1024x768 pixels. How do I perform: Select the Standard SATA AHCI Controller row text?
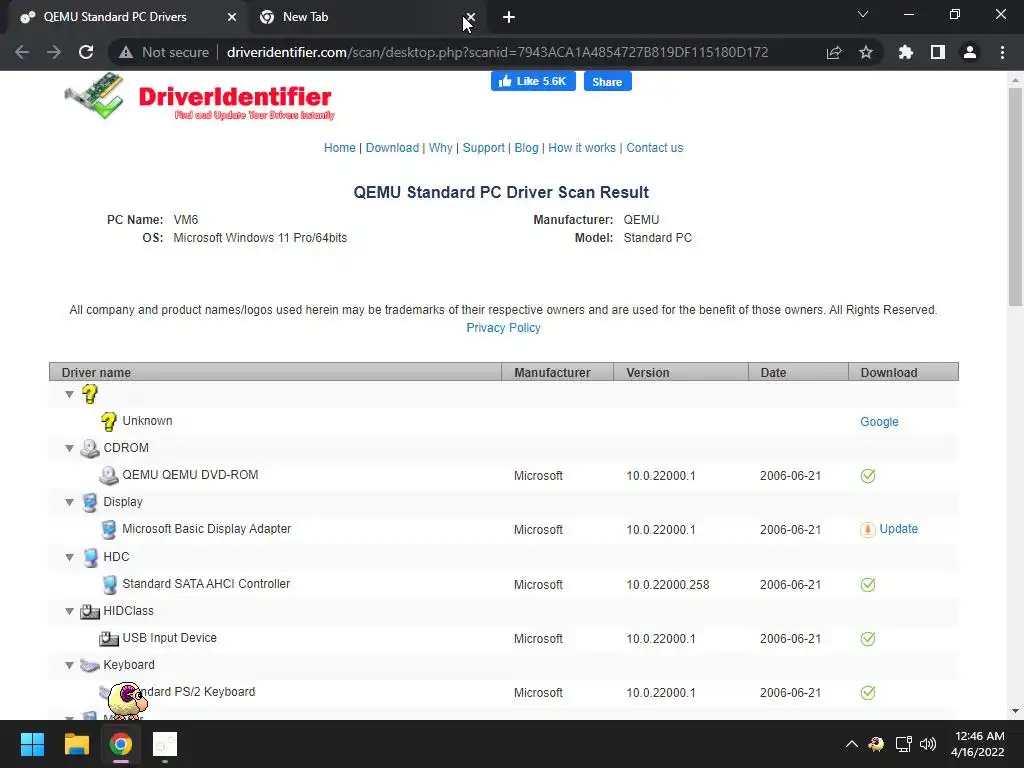click(x=206, y=584)
